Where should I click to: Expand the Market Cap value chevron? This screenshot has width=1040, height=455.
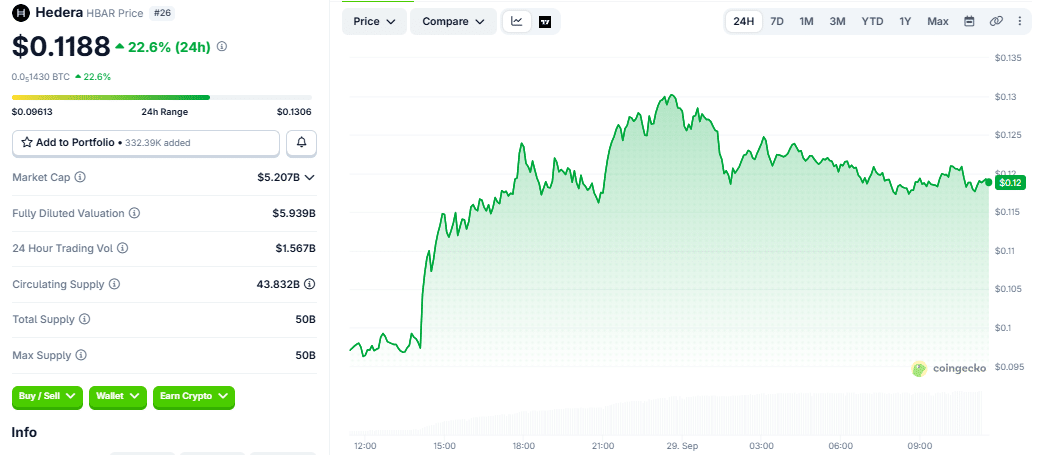click(309, 178)
